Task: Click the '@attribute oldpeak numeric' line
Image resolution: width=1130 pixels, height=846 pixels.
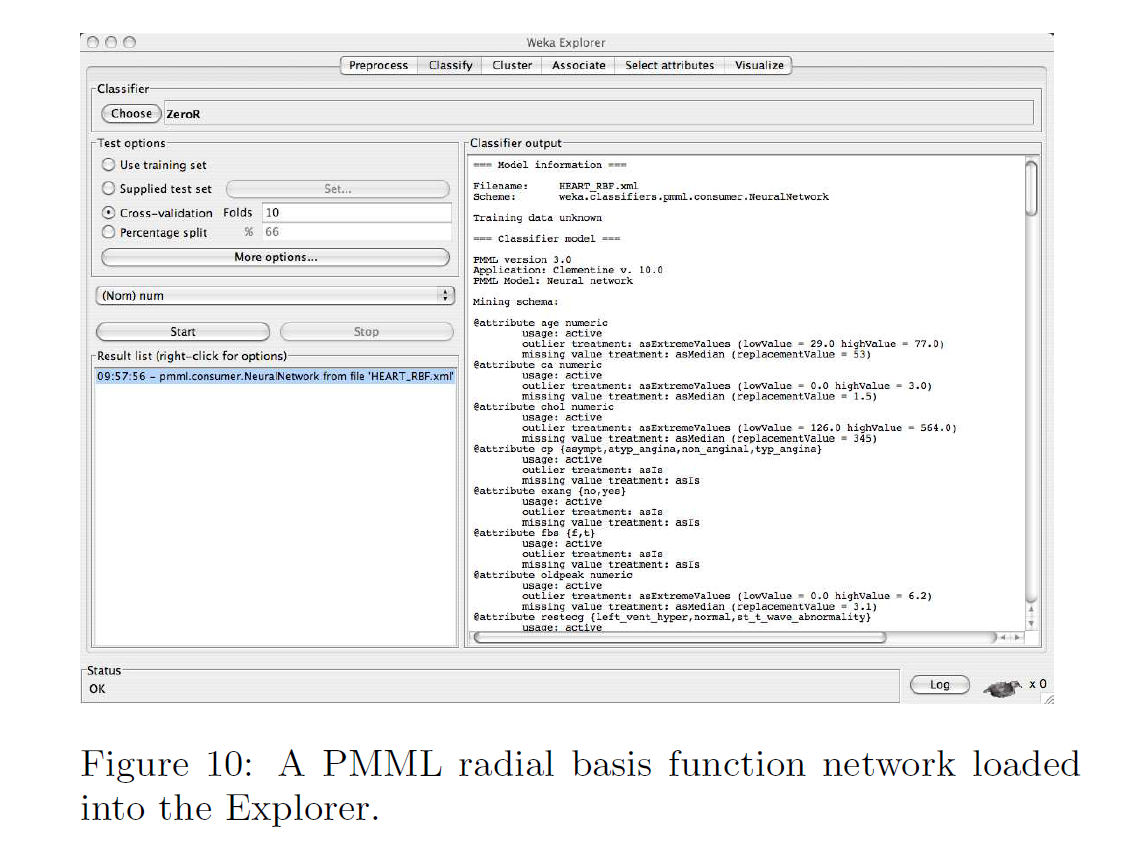Action: click(553, 575)
